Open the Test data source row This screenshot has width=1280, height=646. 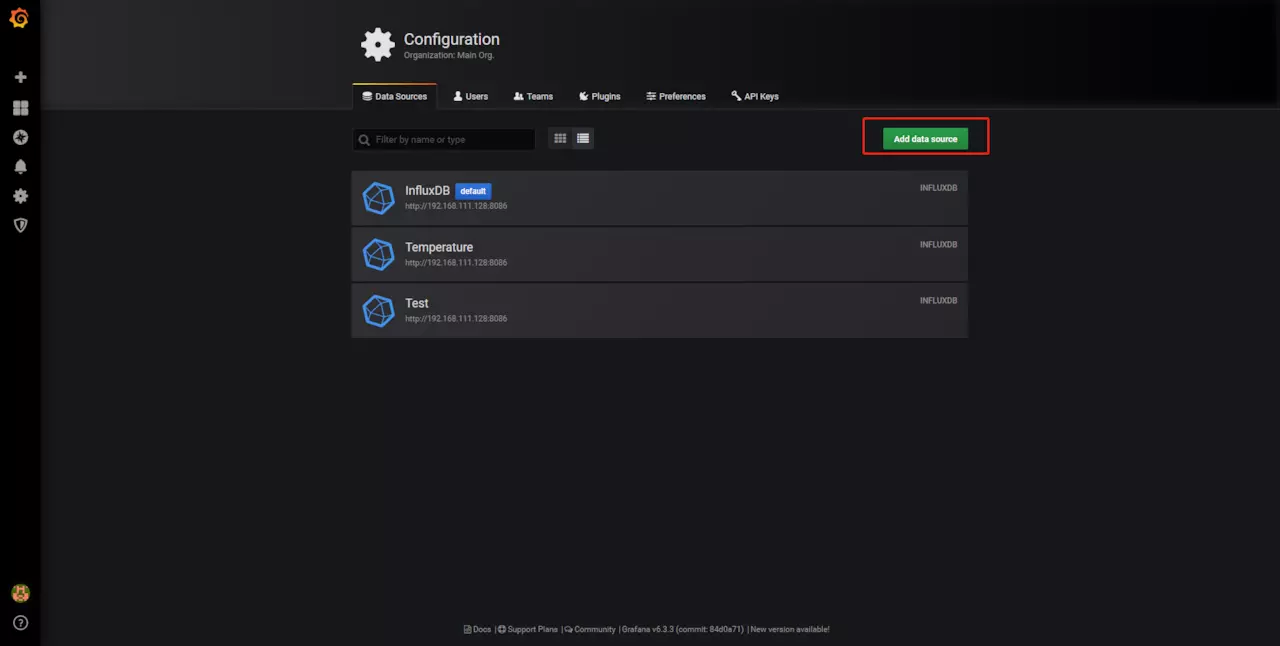pos(660,310)
